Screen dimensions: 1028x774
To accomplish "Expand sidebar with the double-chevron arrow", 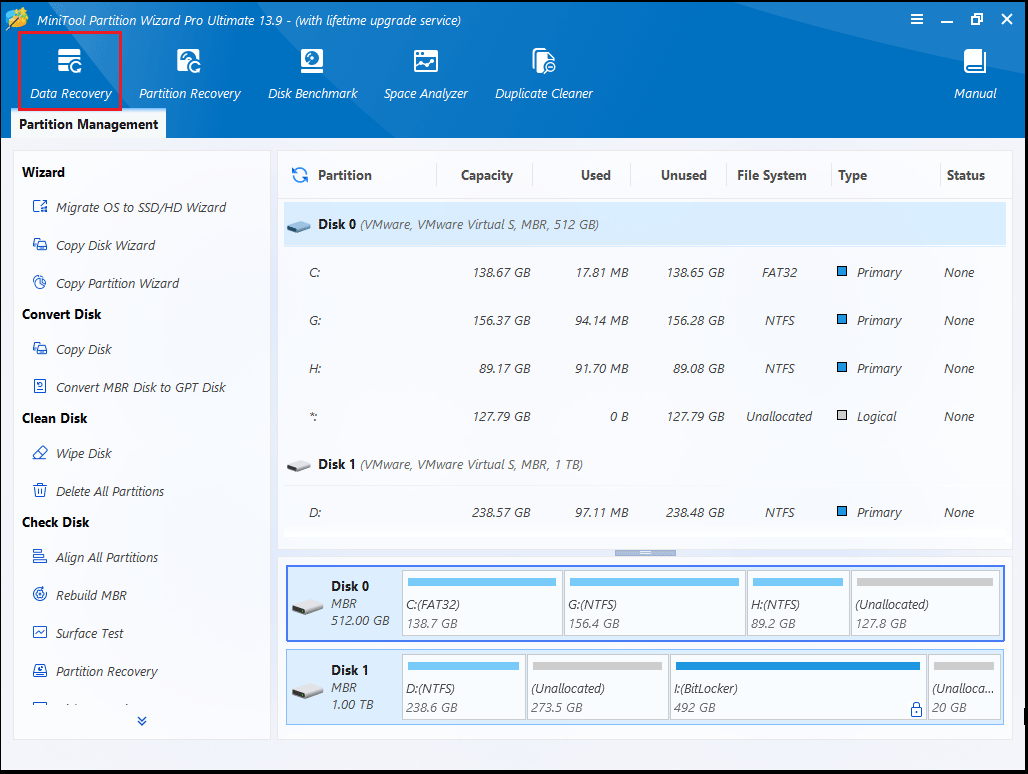I will (142, 721).
